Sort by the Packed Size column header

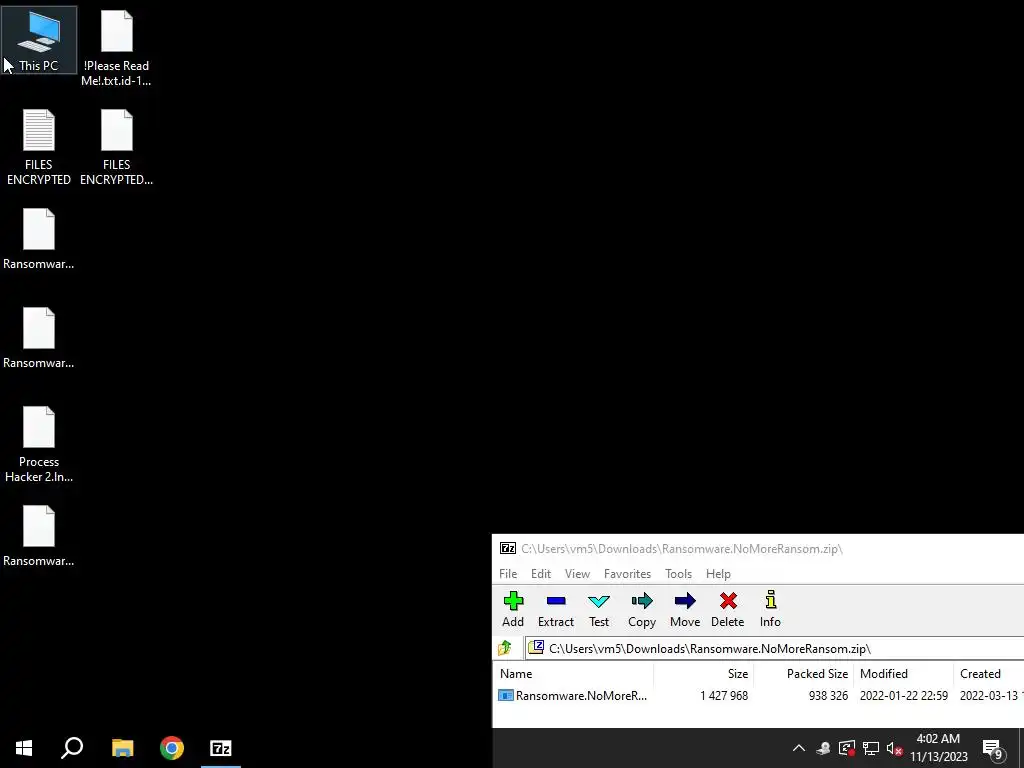[x=803, y=673]
